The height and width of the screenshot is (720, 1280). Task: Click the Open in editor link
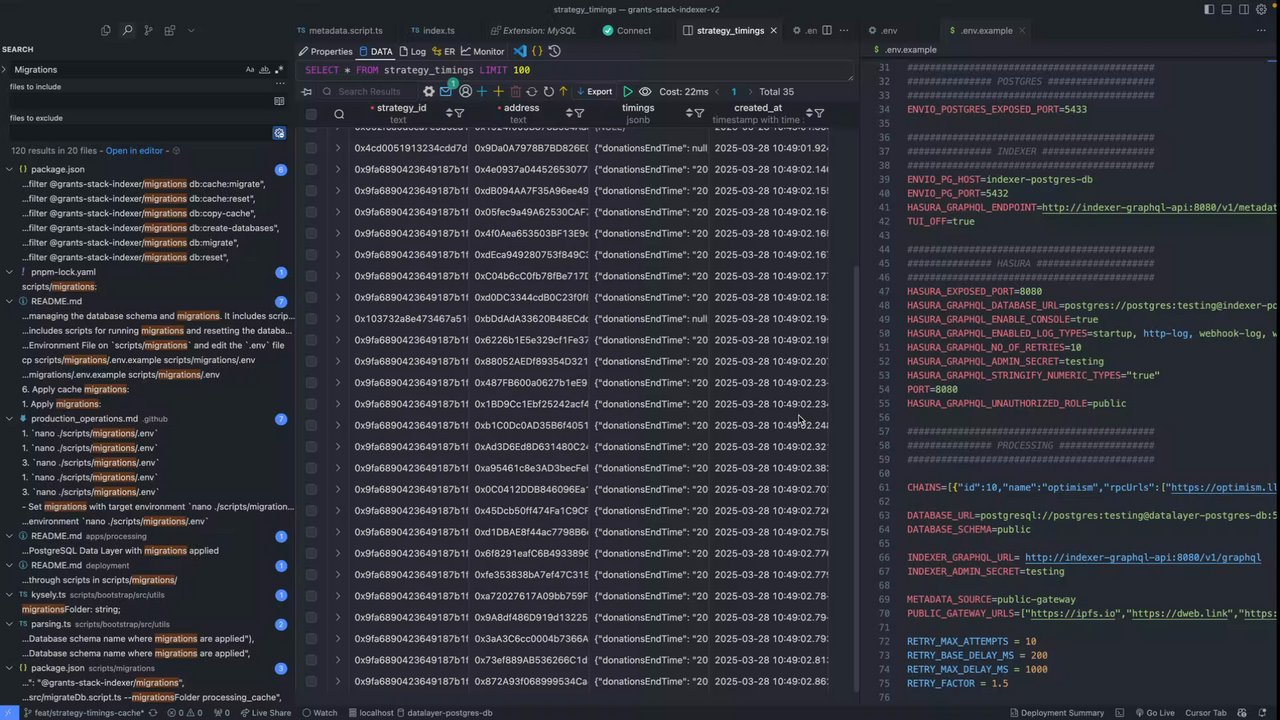(134, 151)
